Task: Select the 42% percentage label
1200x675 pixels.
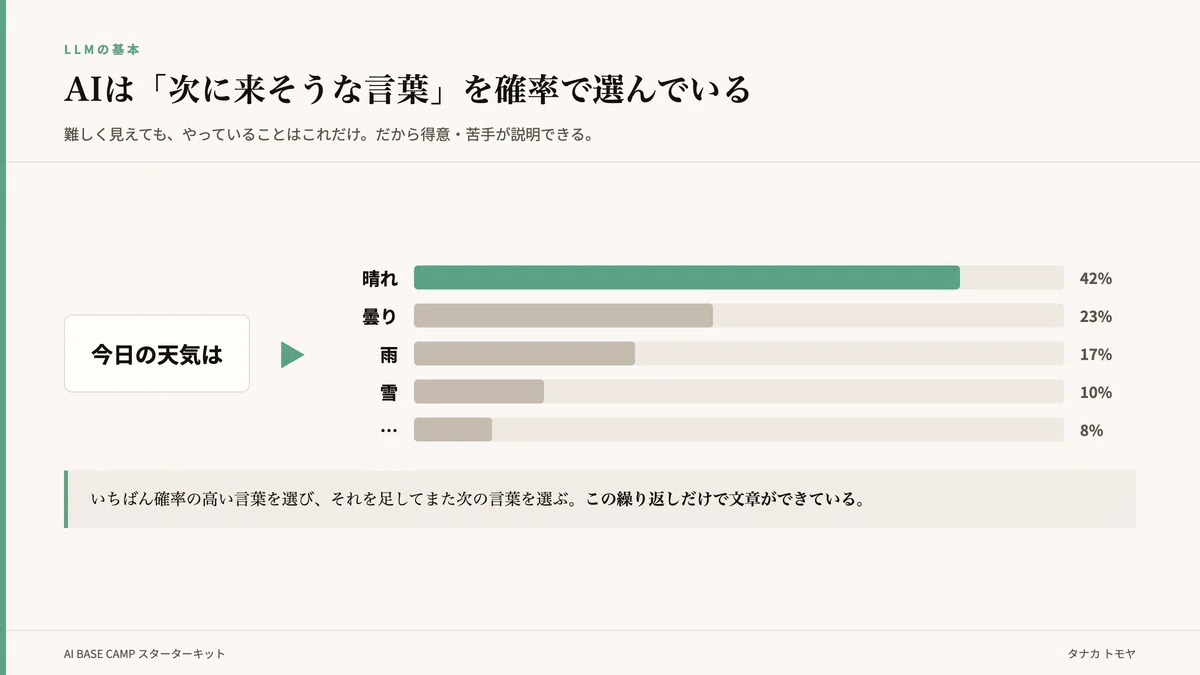Action: click(x=1096, y=278)
